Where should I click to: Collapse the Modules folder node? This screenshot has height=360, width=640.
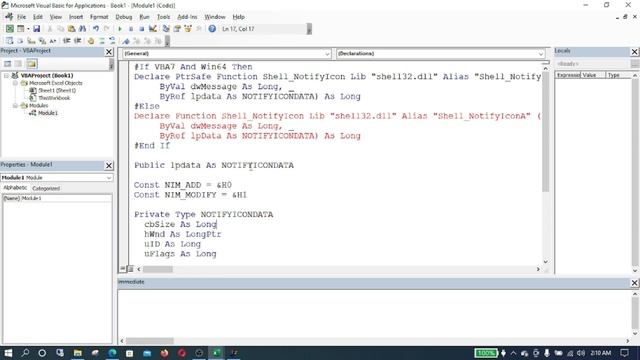[15, 105]
